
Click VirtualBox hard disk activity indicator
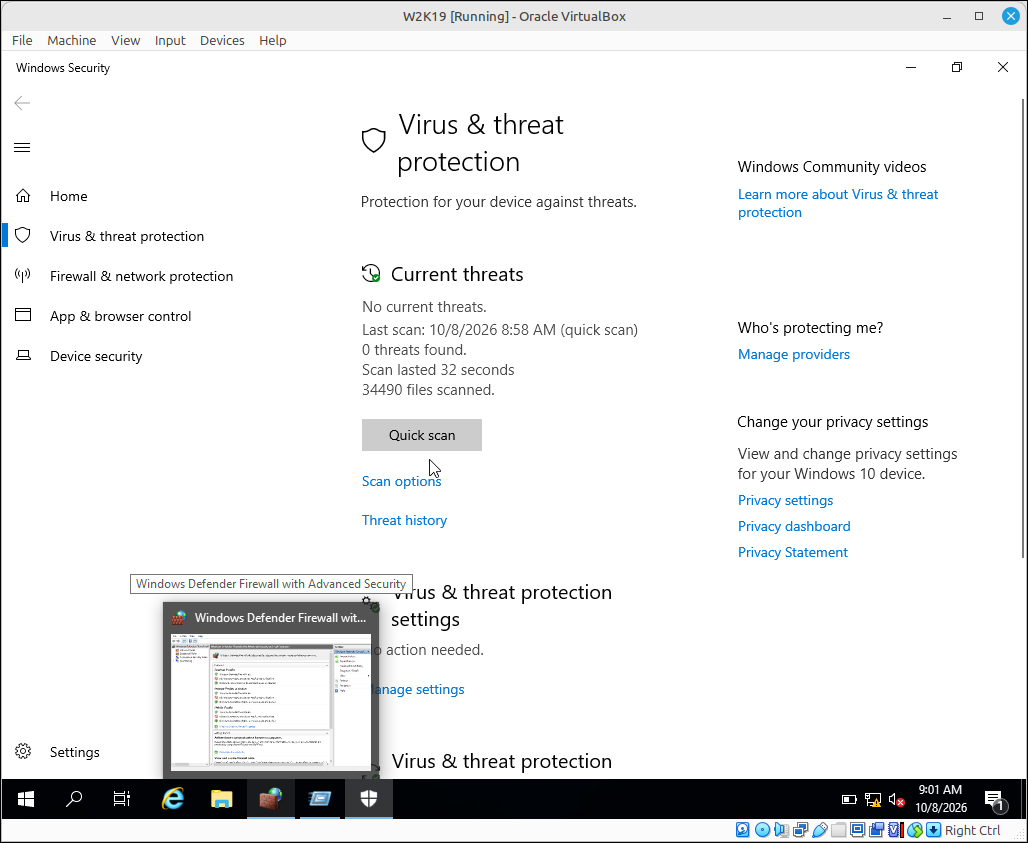(x=743, y=831)
